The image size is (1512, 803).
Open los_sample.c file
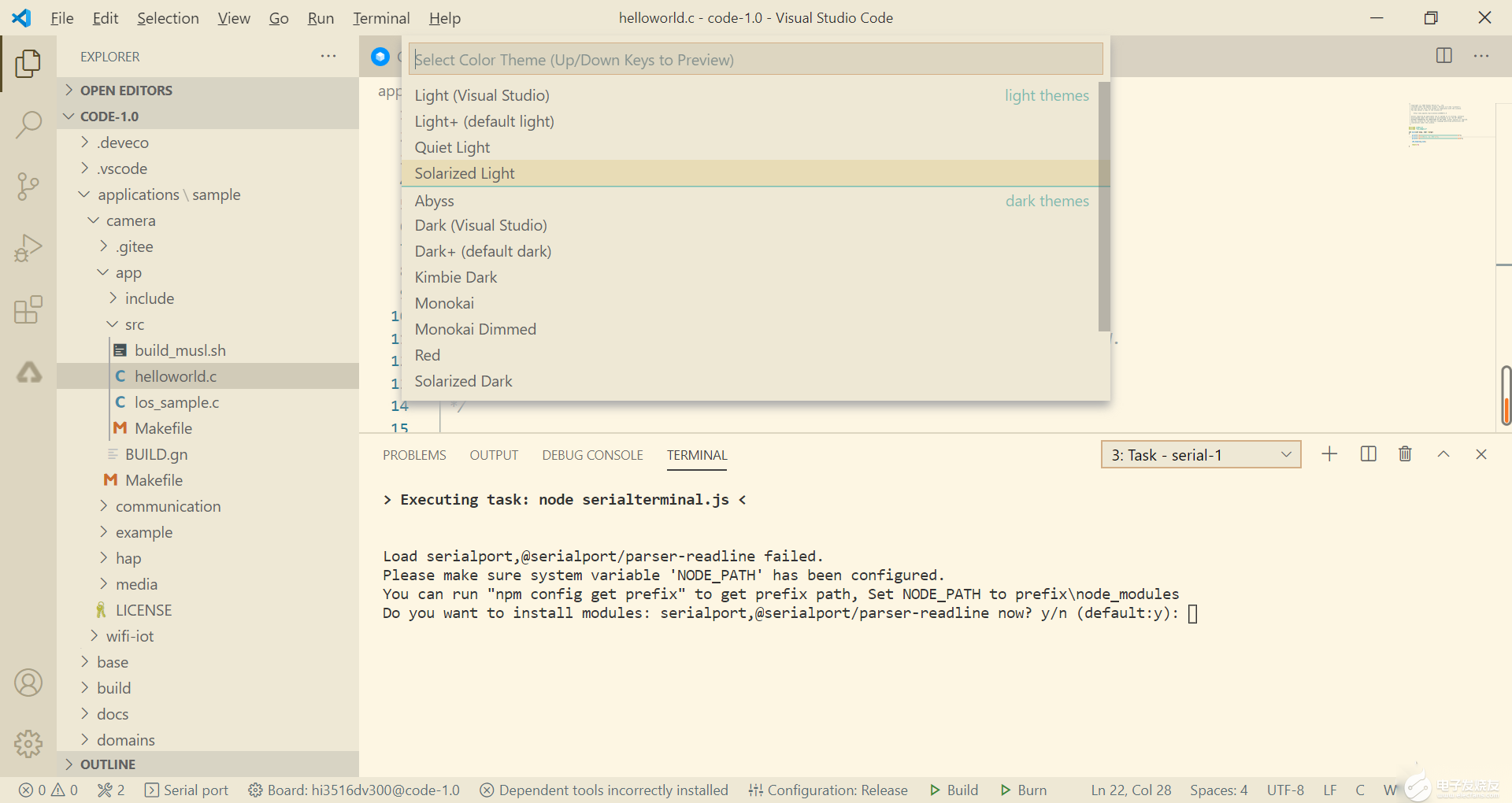point(208,401)
